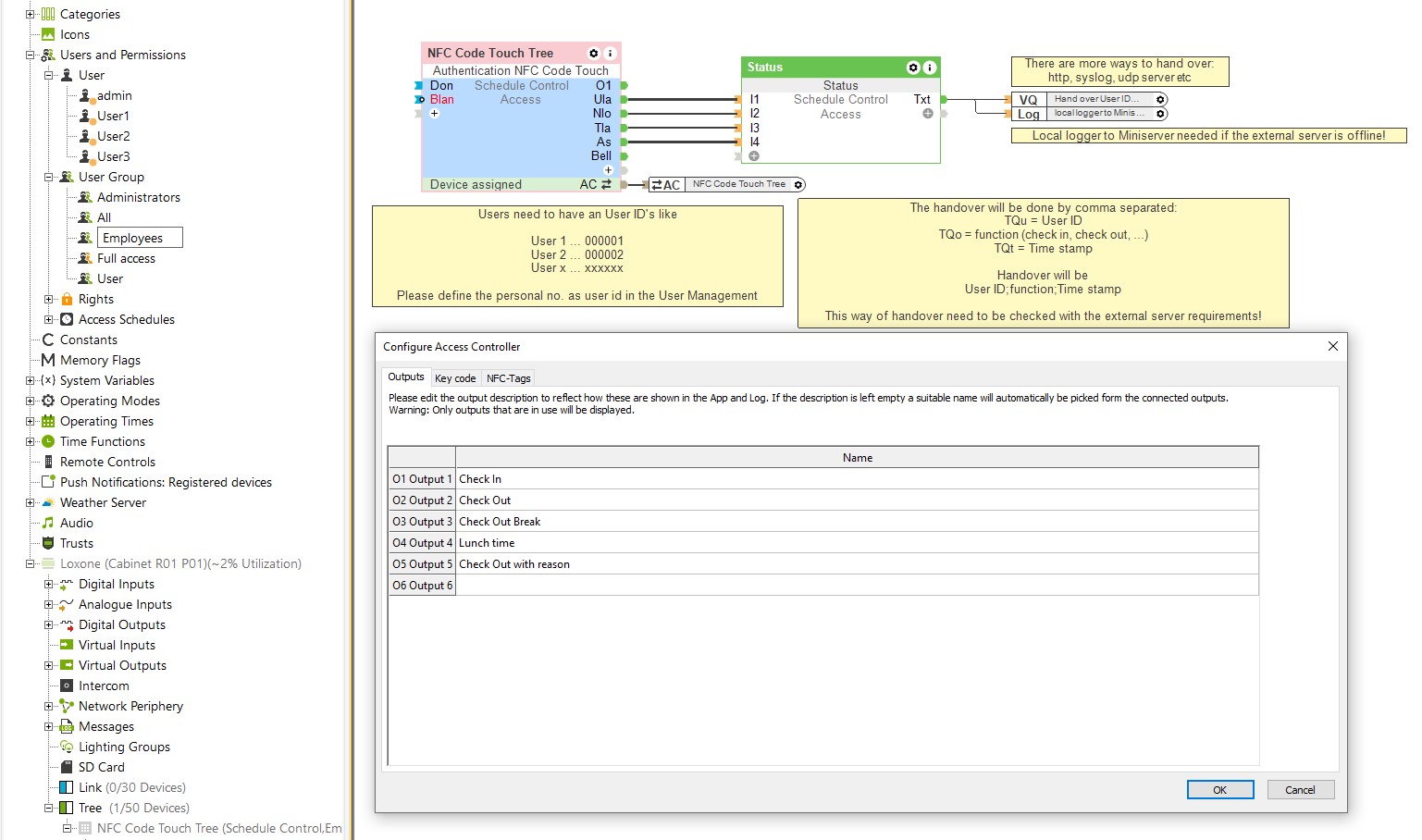Click the SD Card icon in the tree

tap(66, 766)
